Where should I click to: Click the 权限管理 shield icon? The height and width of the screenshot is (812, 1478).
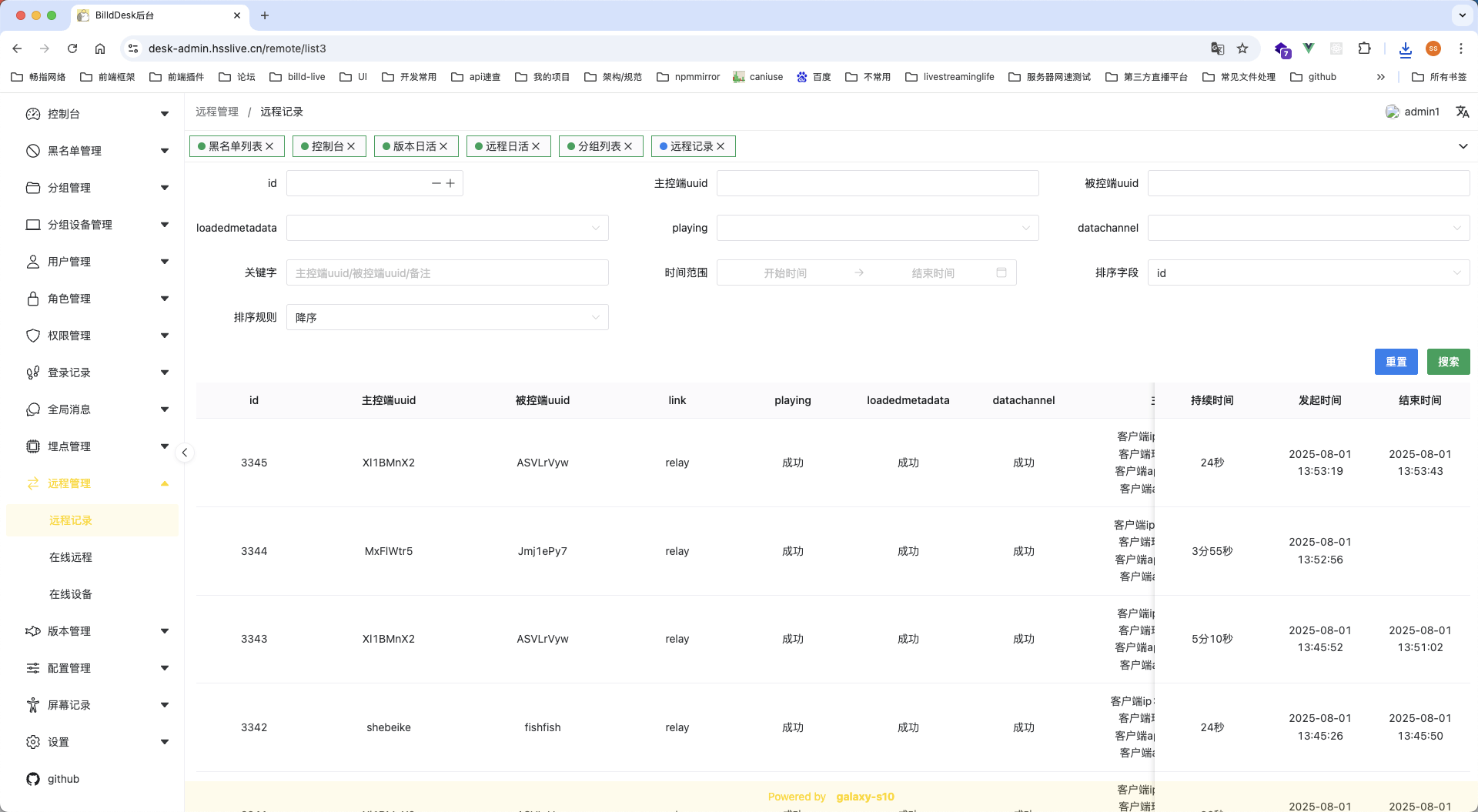(33, 336)
